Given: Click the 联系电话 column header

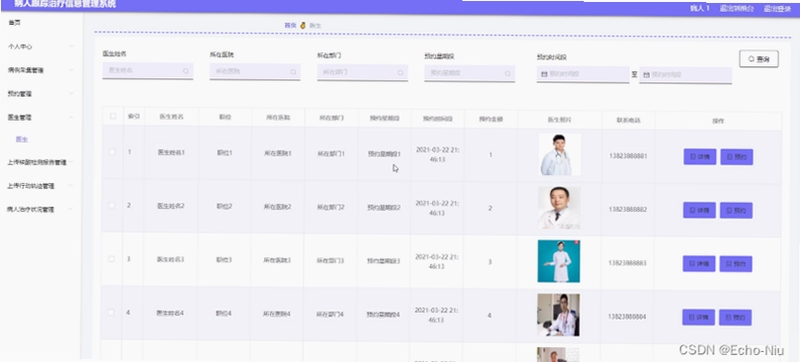Looking at the screenshot, I should coord(628,121).
